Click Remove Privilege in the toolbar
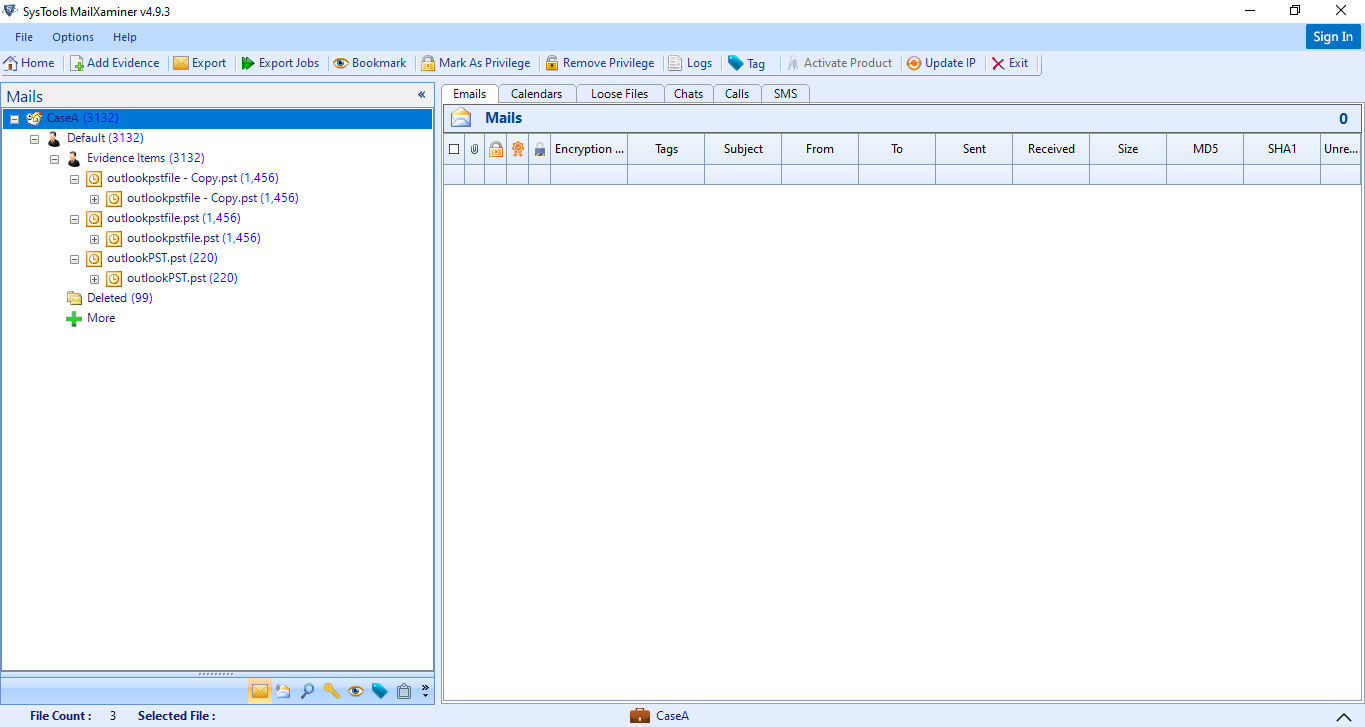 pos(600,63)
